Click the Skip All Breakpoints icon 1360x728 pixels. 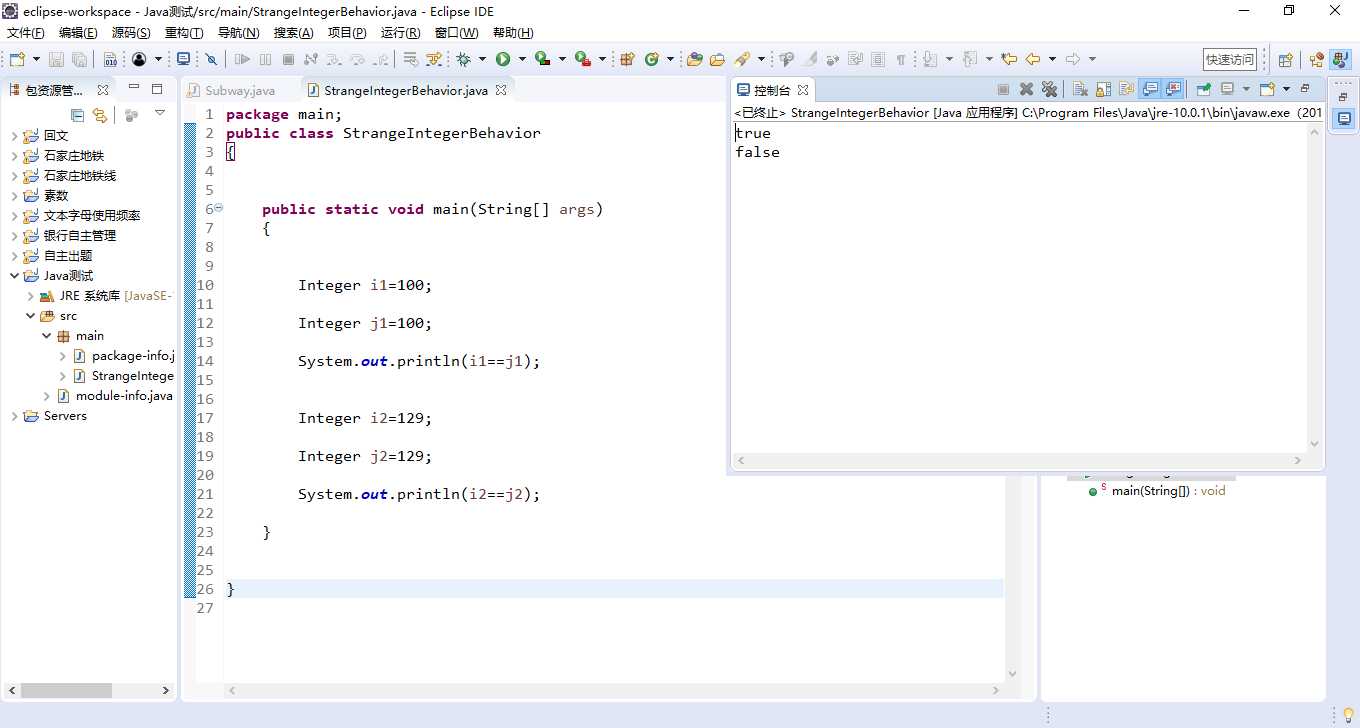click(x=211, y=59)
